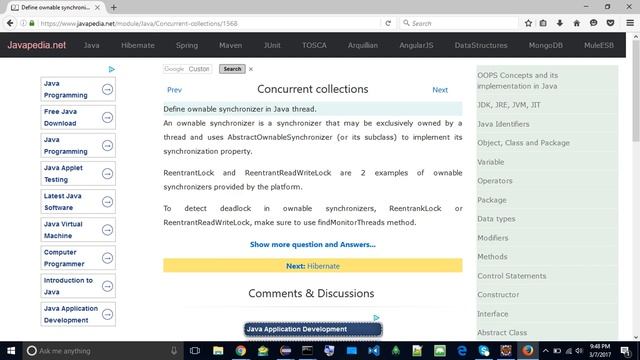
Task: Reload the page with refresh icon
Action: point(388,23)
